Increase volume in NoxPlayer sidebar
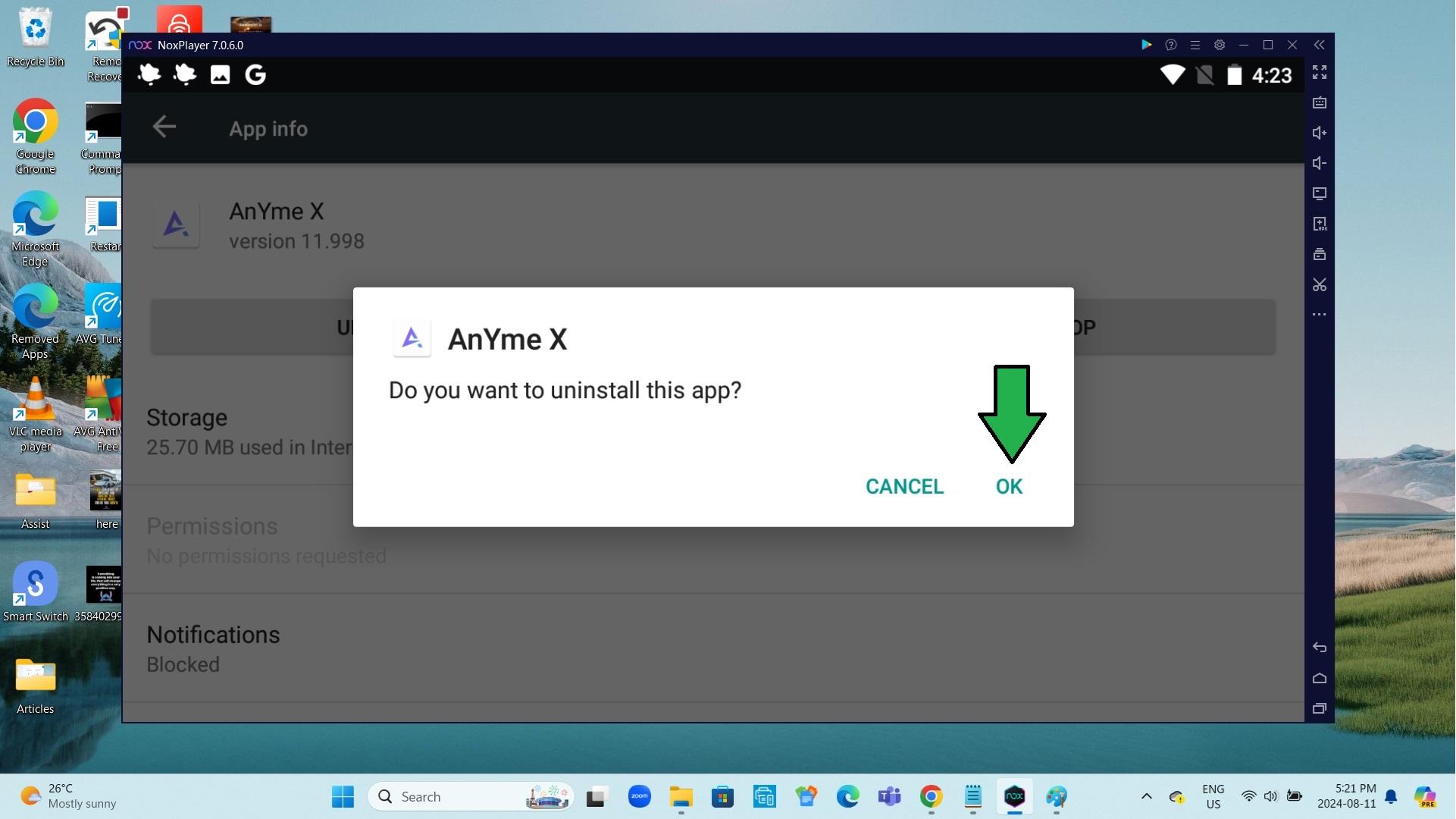This screenshot has width=1456, height=819. (1320, 133)
